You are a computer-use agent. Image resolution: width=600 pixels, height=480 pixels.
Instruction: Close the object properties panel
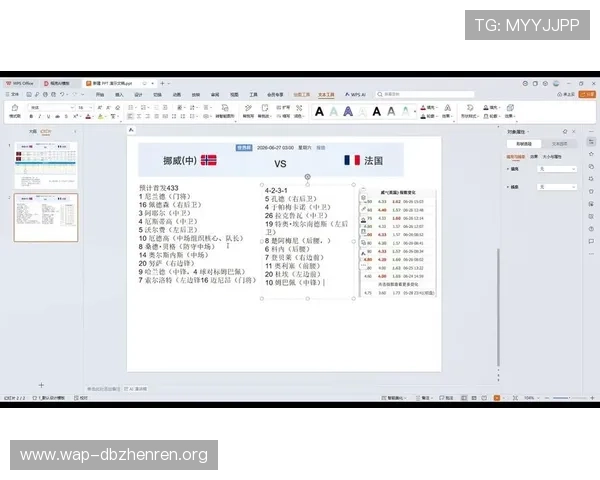[x=574, y=132]
